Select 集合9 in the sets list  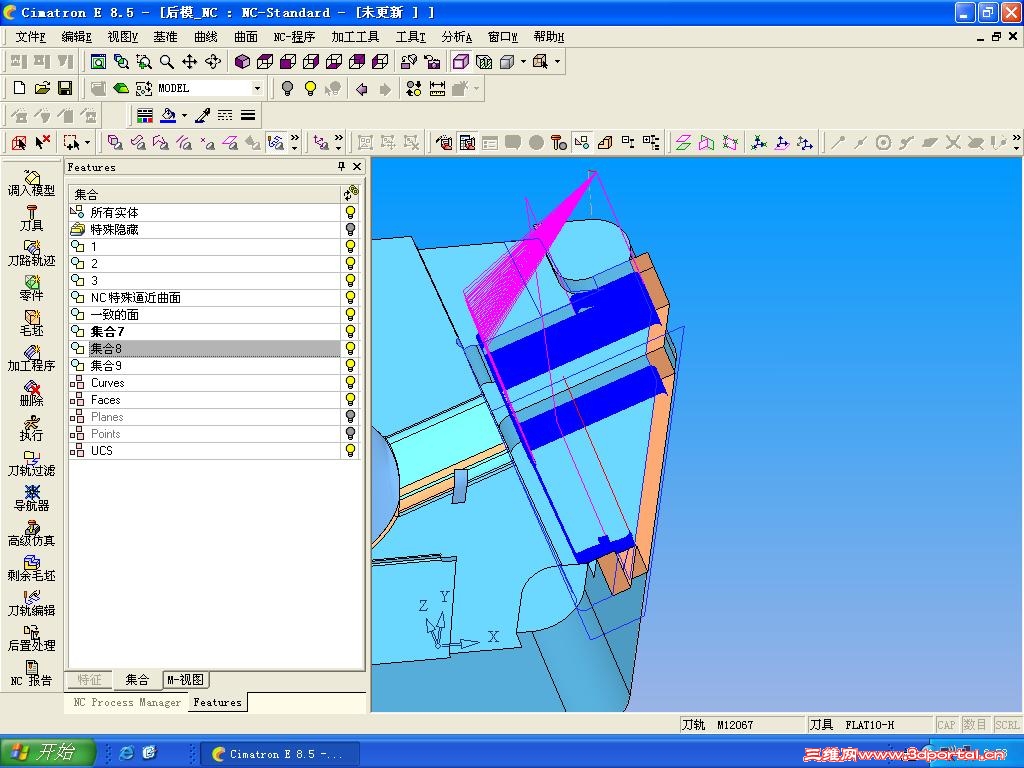204,366
